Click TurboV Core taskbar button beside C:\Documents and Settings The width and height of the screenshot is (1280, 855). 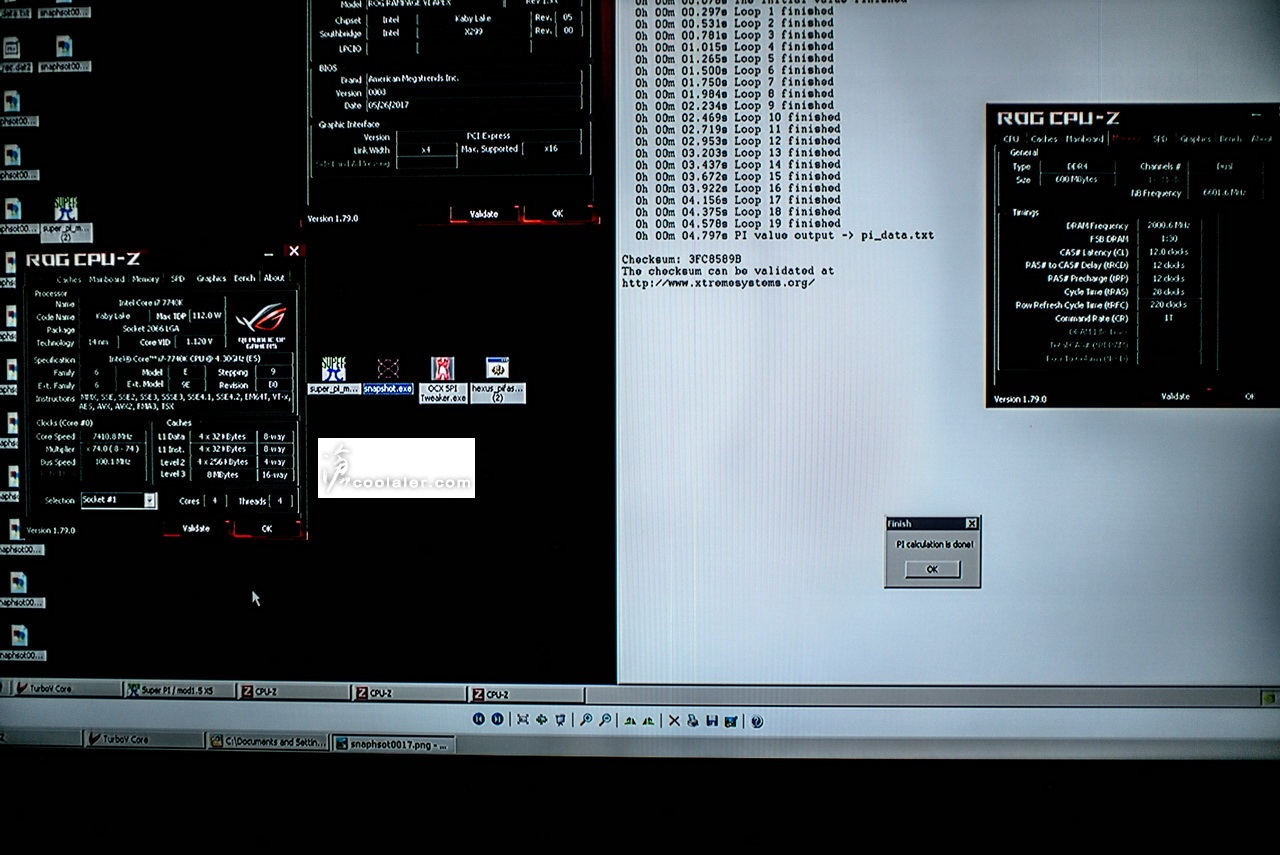pyautogui.click(x=143, y=739)
